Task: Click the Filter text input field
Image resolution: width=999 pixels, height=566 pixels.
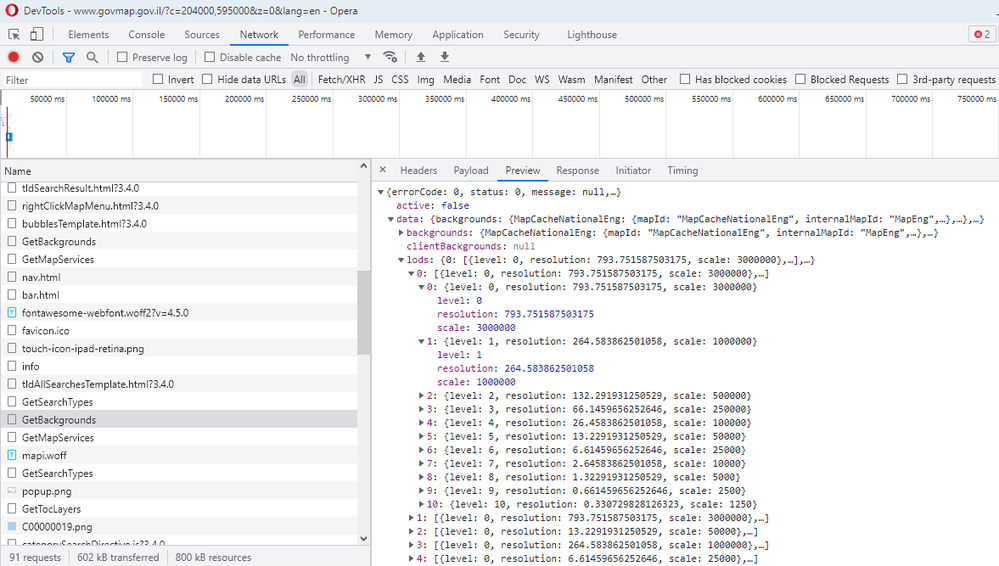Action: coord(72,80)
